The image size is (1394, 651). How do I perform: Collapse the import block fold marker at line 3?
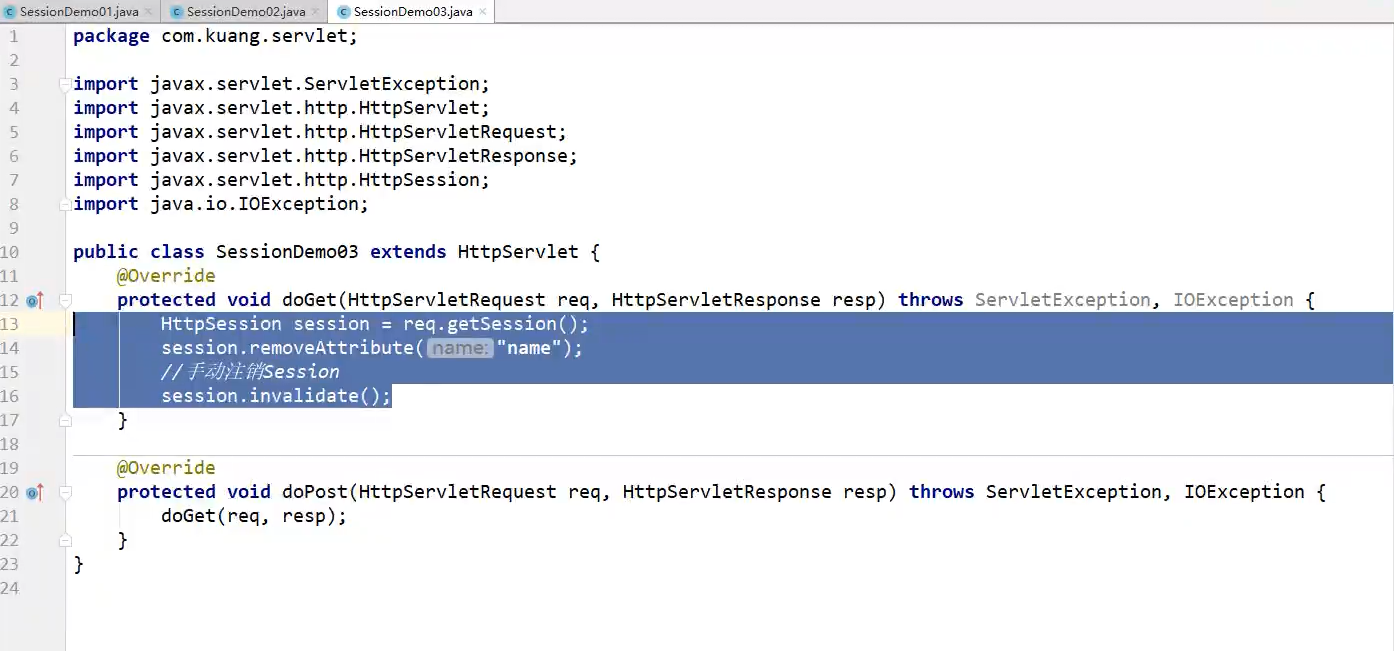[x=65, y=84]
